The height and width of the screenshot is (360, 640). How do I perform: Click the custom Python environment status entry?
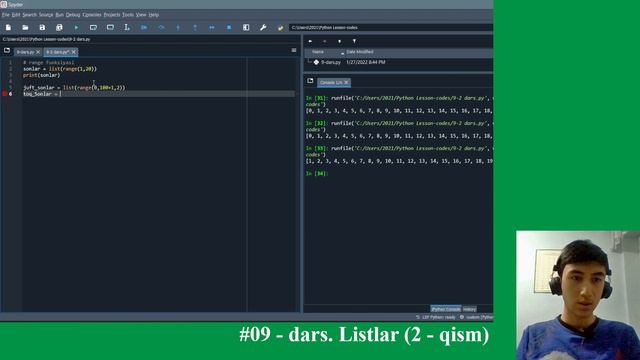coord(476,317)
